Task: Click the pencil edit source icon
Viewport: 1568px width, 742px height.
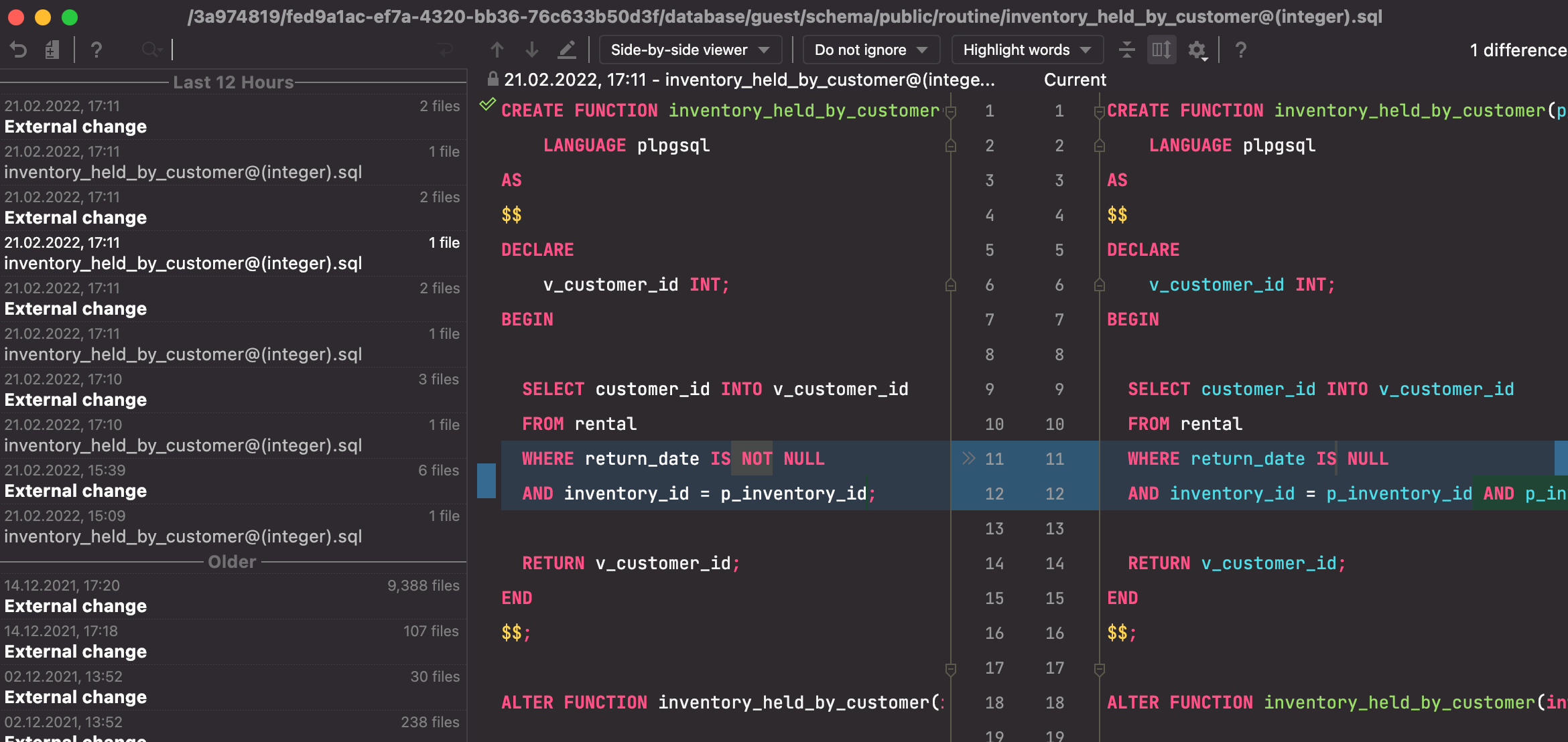Action: point(567,50)
